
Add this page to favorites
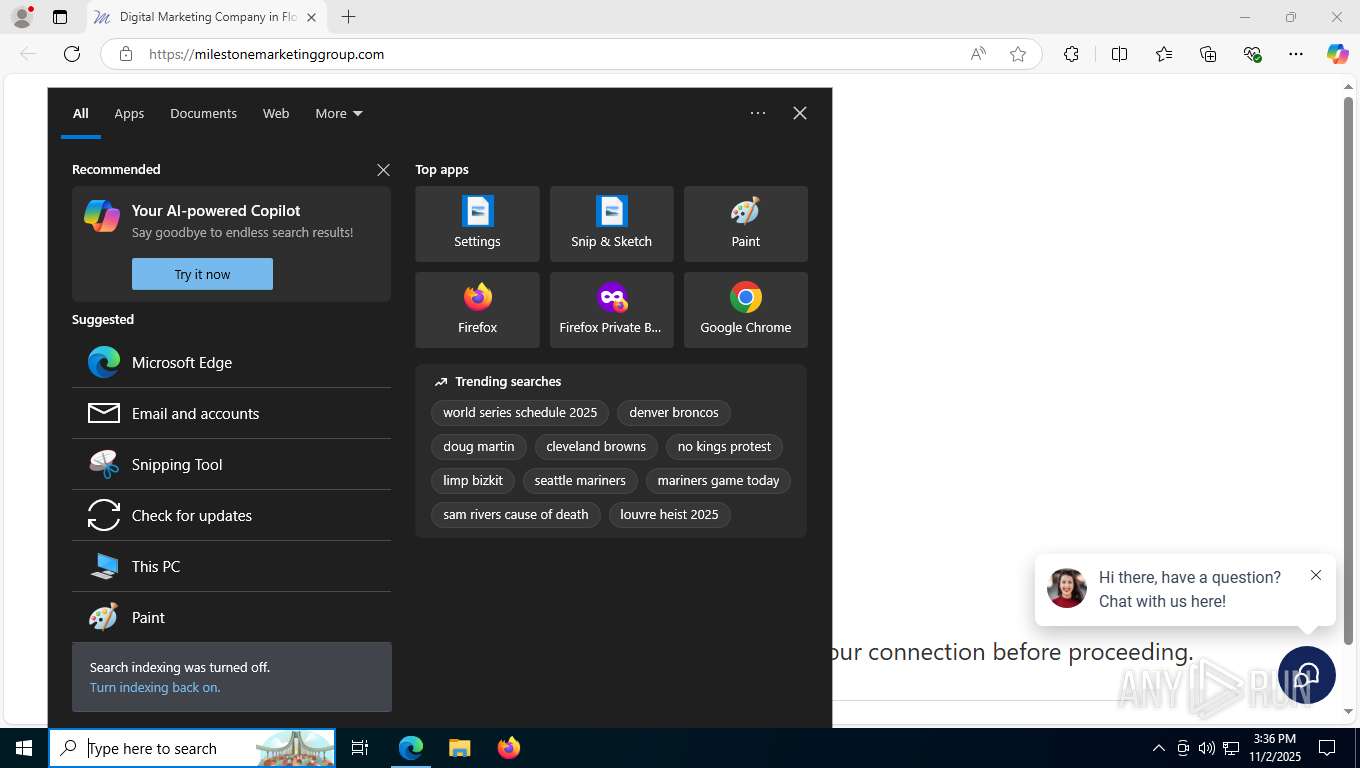[x=1018, y=54]
